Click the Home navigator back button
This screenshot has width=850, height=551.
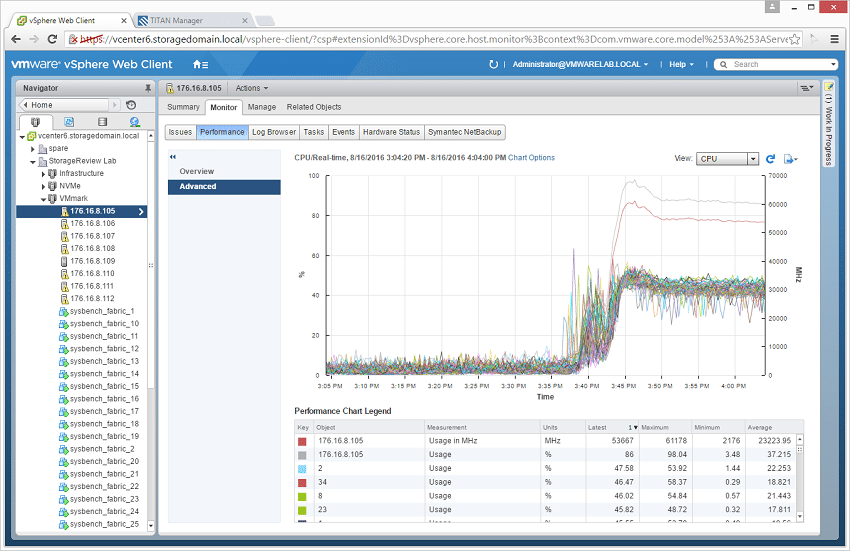click(x=64, y=105)
